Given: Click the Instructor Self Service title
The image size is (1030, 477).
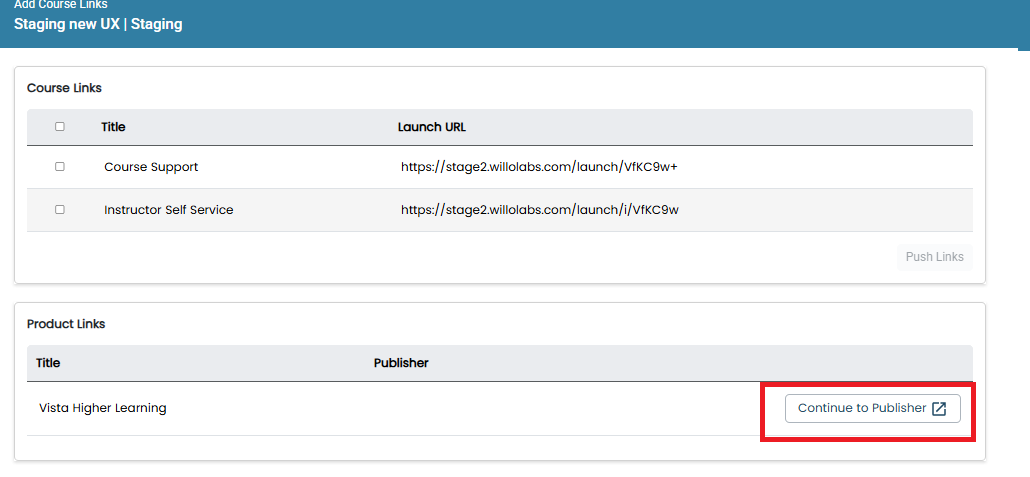Looking at the screenshot, I should coord(169,210).
